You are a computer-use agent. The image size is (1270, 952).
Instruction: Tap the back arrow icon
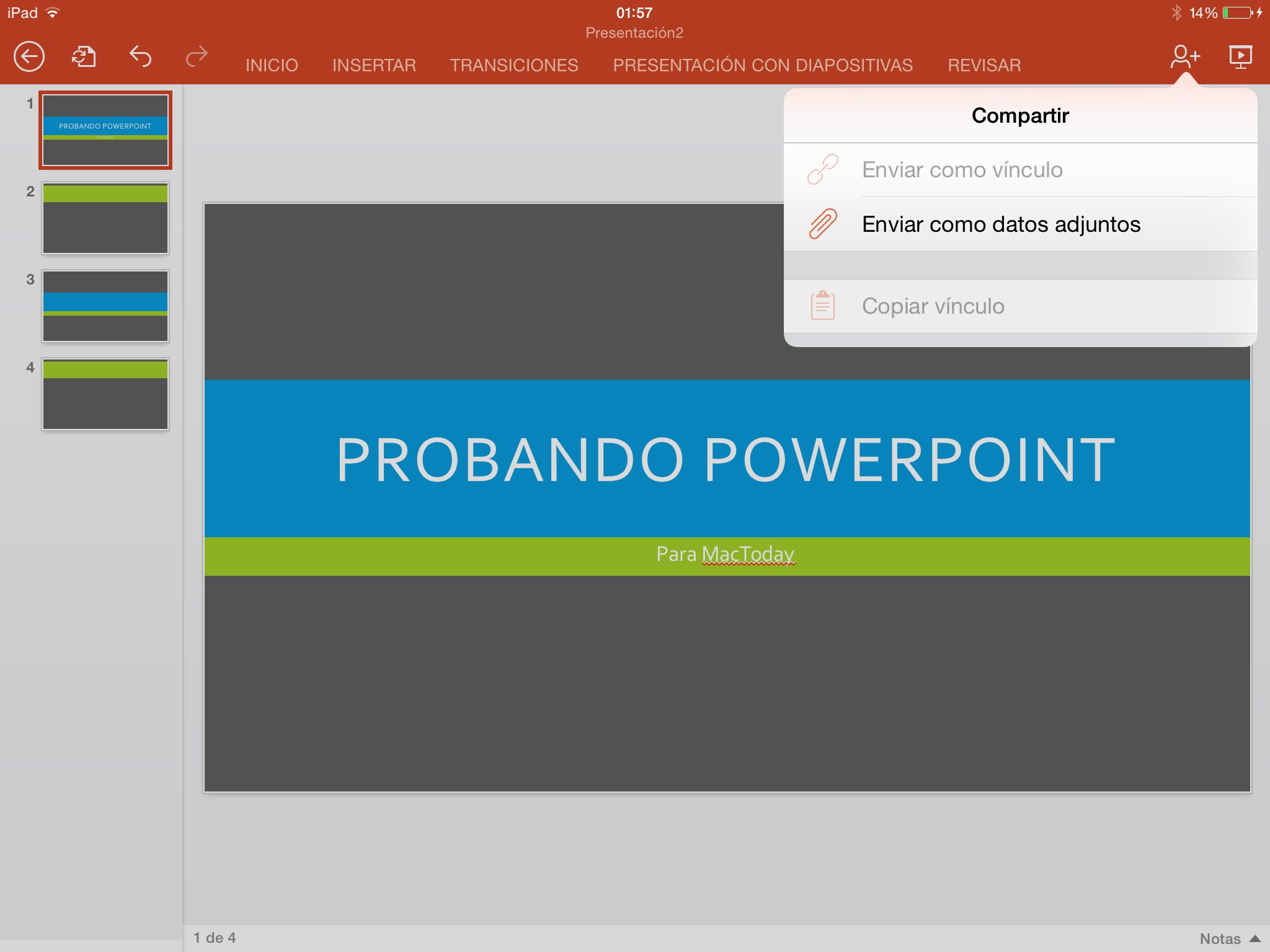(x=29, y=57)
